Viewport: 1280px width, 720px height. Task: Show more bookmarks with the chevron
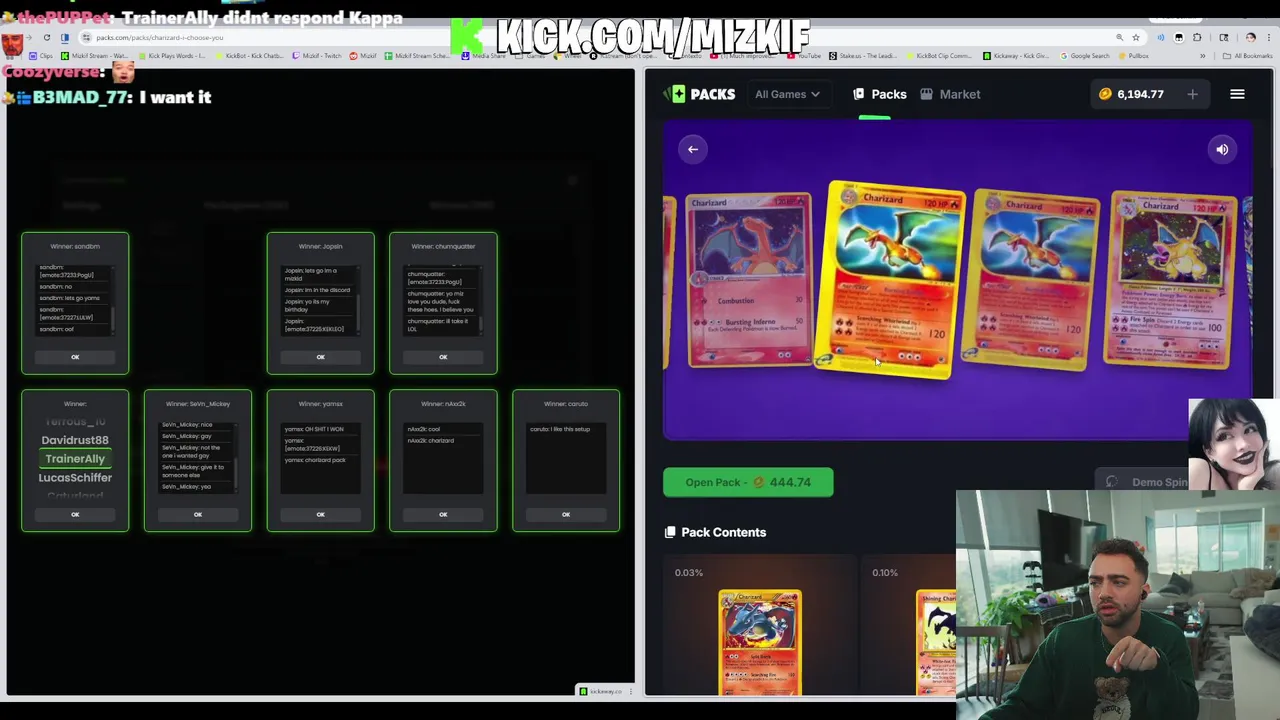click(x=1202, y=56)
